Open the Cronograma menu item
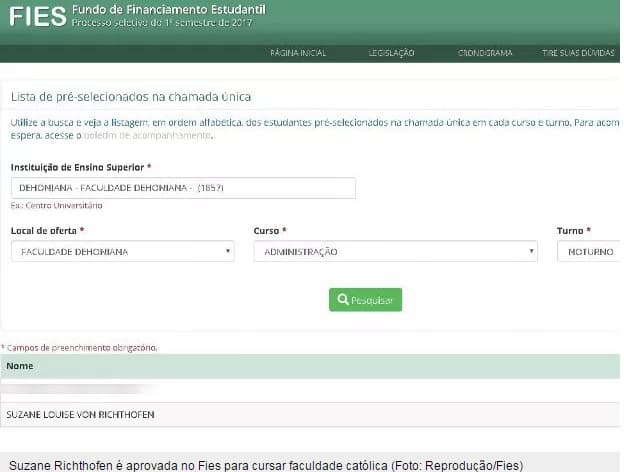This screenshot has height=472, width=624. pos(485,53)
